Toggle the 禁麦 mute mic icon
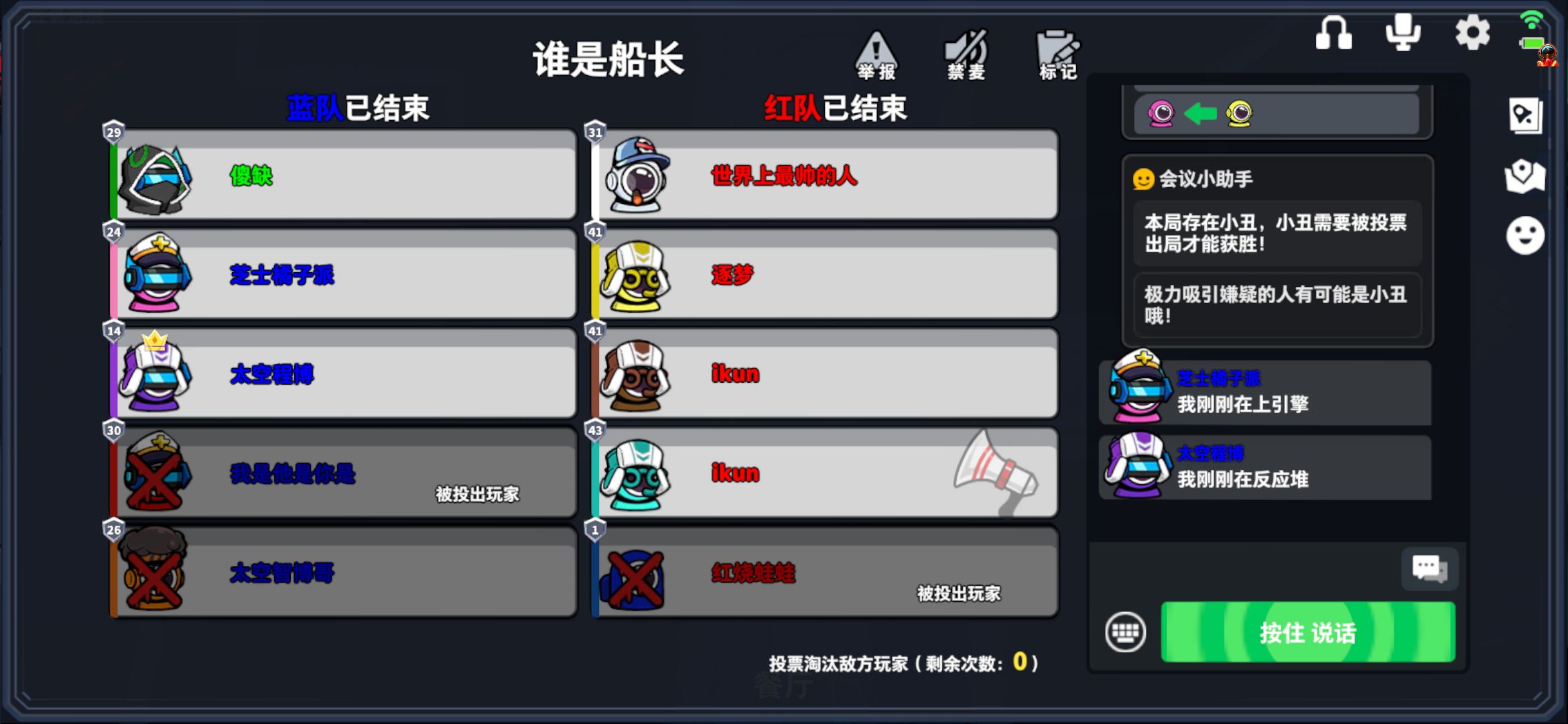 coord(966,56)
